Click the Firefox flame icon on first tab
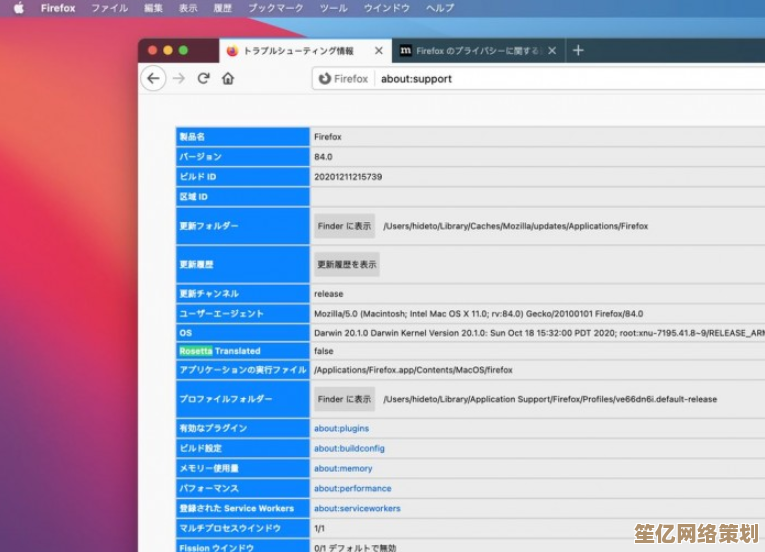Image resolution: width=765 pixels, height=552 pixels. point(233,50)
